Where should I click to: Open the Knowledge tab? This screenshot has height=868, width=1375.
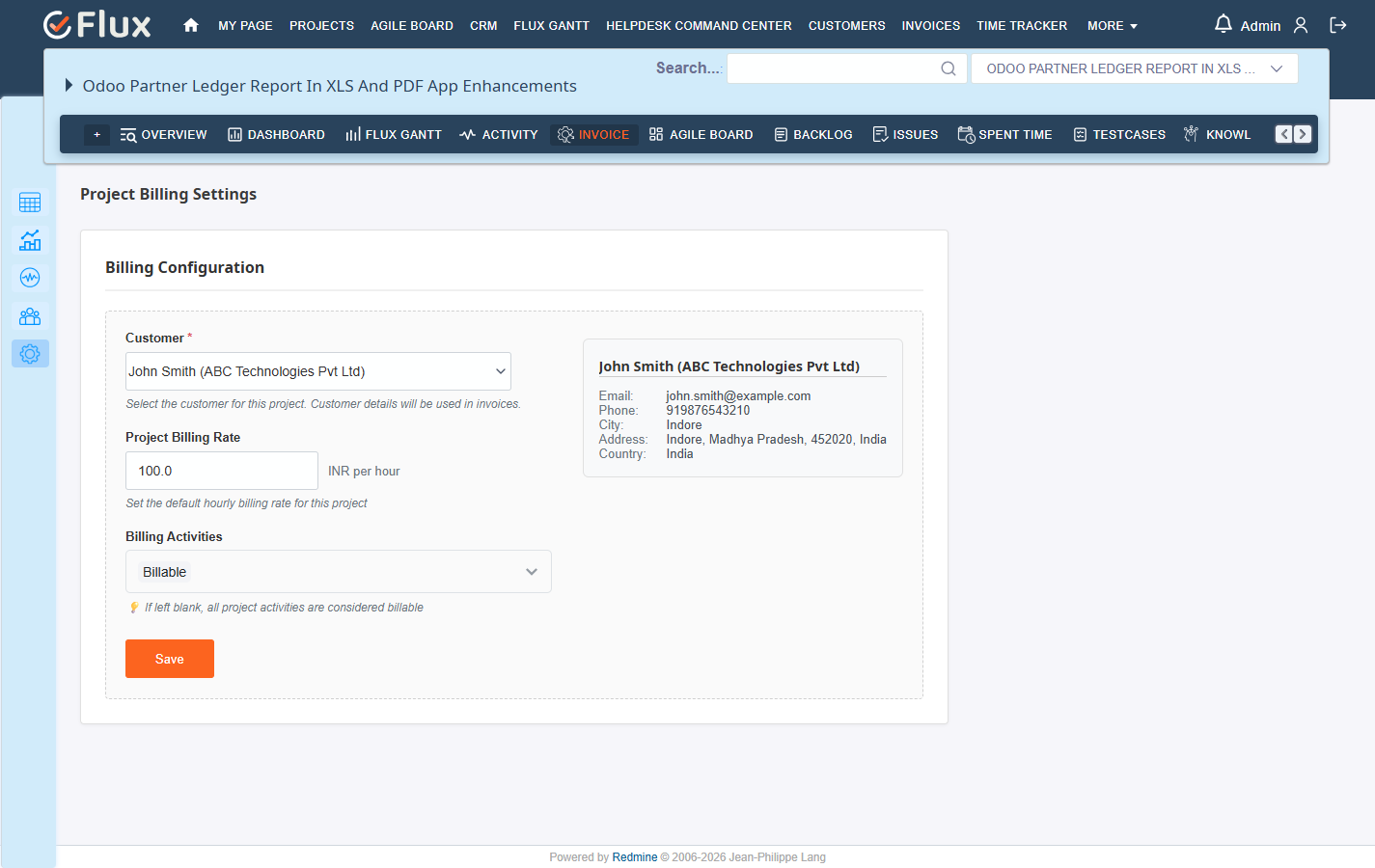[x=1218, y=135]
